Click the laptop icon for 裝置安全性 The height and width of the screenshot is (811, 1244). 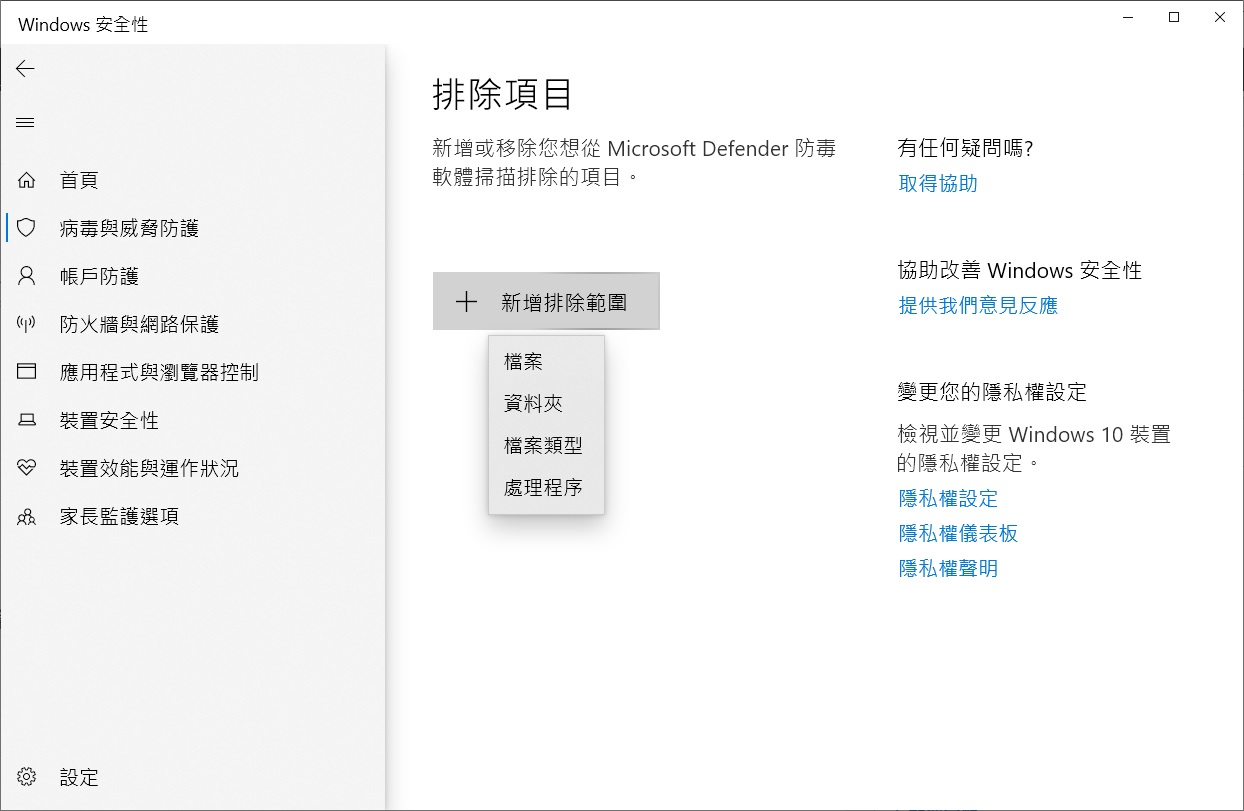(x=27, y=421)
